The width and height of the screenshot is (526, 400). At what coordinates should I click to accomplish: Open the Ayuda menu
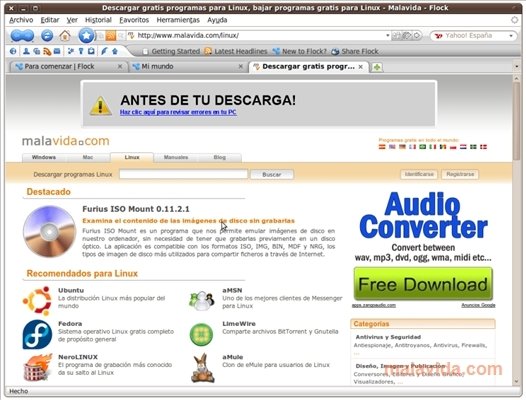(217, 20)
